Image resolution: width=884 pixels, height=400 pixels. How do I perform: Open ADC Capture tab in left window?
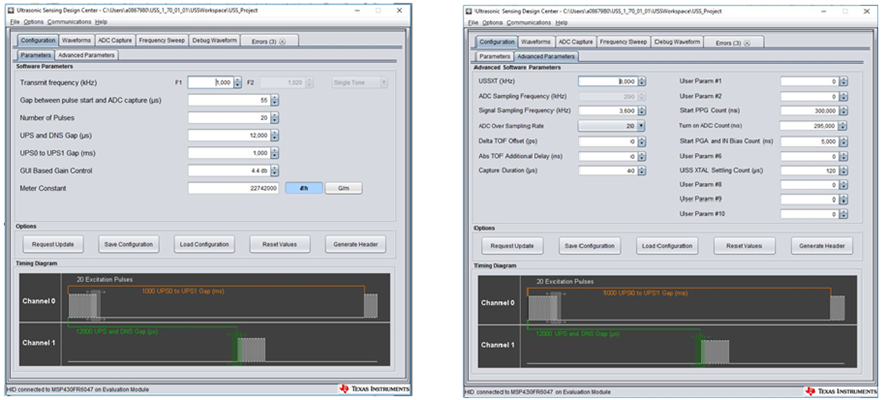coord(115,41)
